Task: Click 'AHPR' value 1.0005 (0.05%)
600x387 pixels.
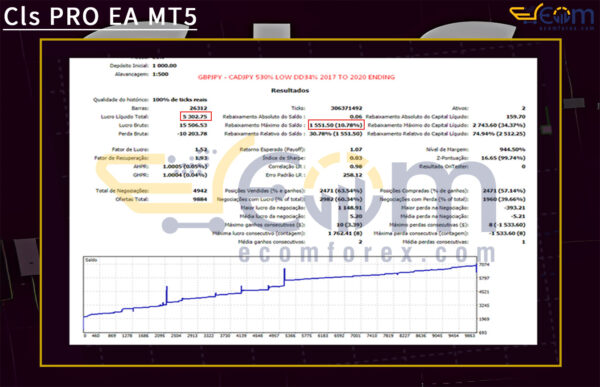Action: click(185, 166)
